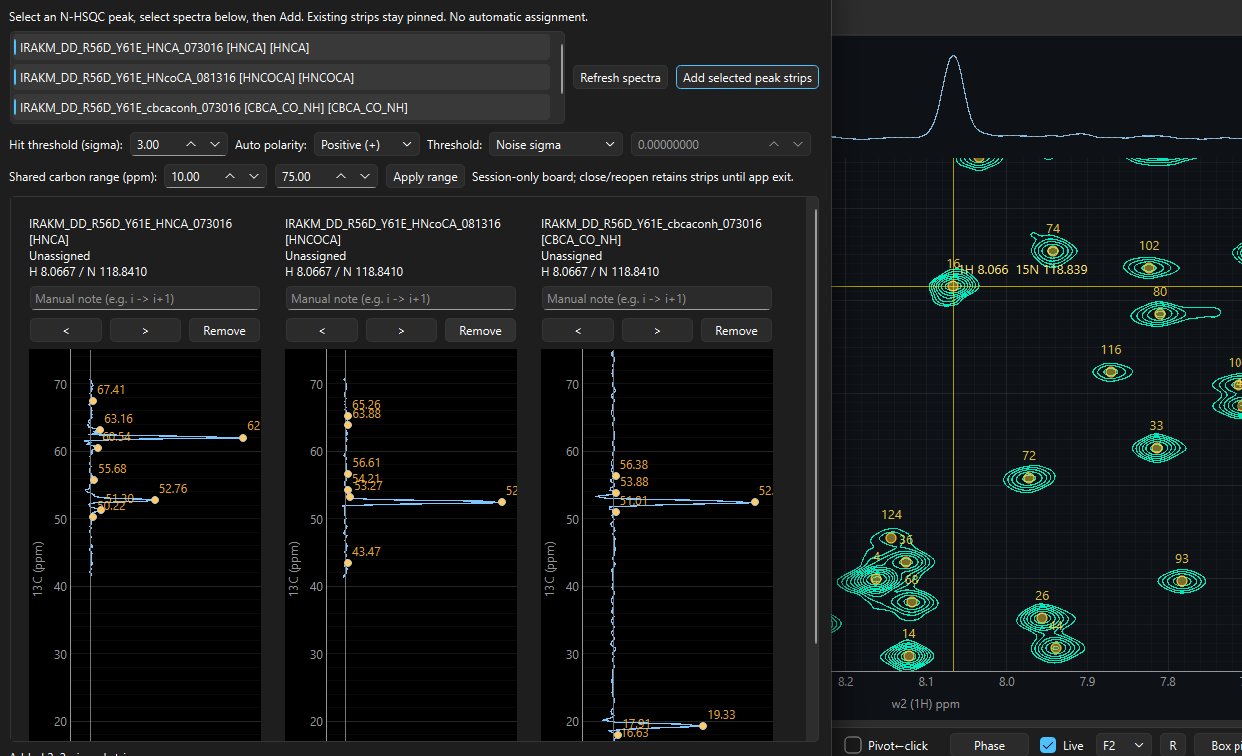Image resolution: width=1242 pixels, height=756 pixels.
Task: Decrease the carbon range minimum 10.00
Action: pos(254,177)
